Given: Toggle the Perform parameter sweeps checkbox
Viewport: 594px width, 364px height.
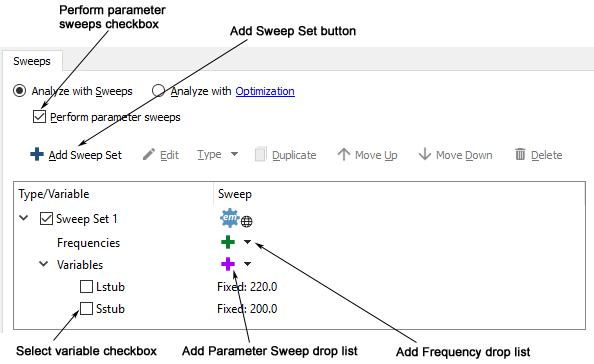Looking at the screenshot, I should pos(39,117).
